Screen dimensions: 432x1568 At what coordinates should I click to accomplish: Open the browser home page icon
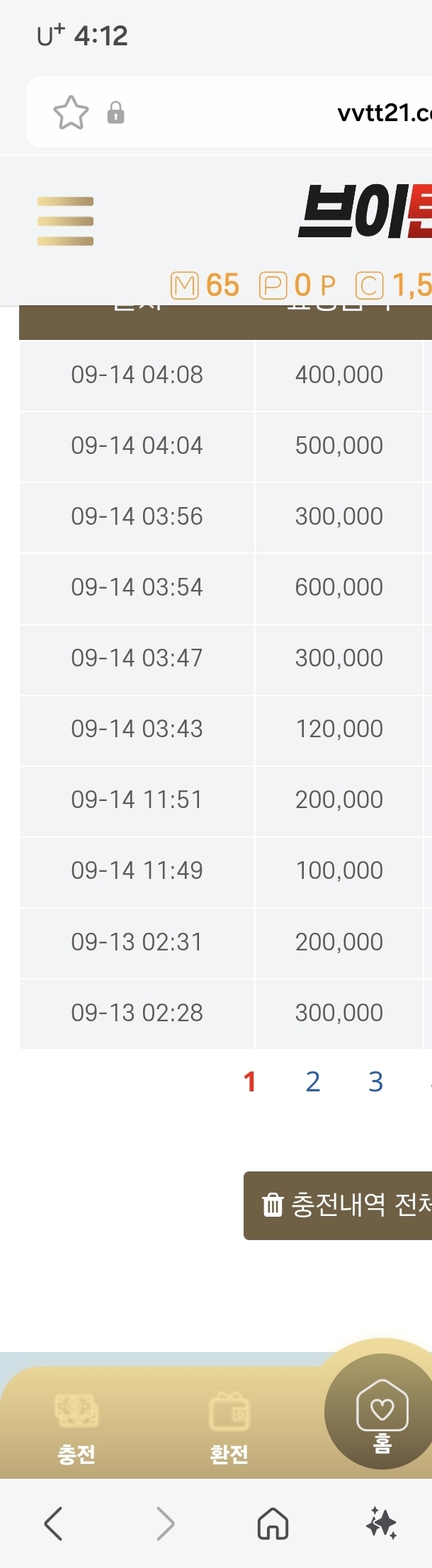(273, 1523)
